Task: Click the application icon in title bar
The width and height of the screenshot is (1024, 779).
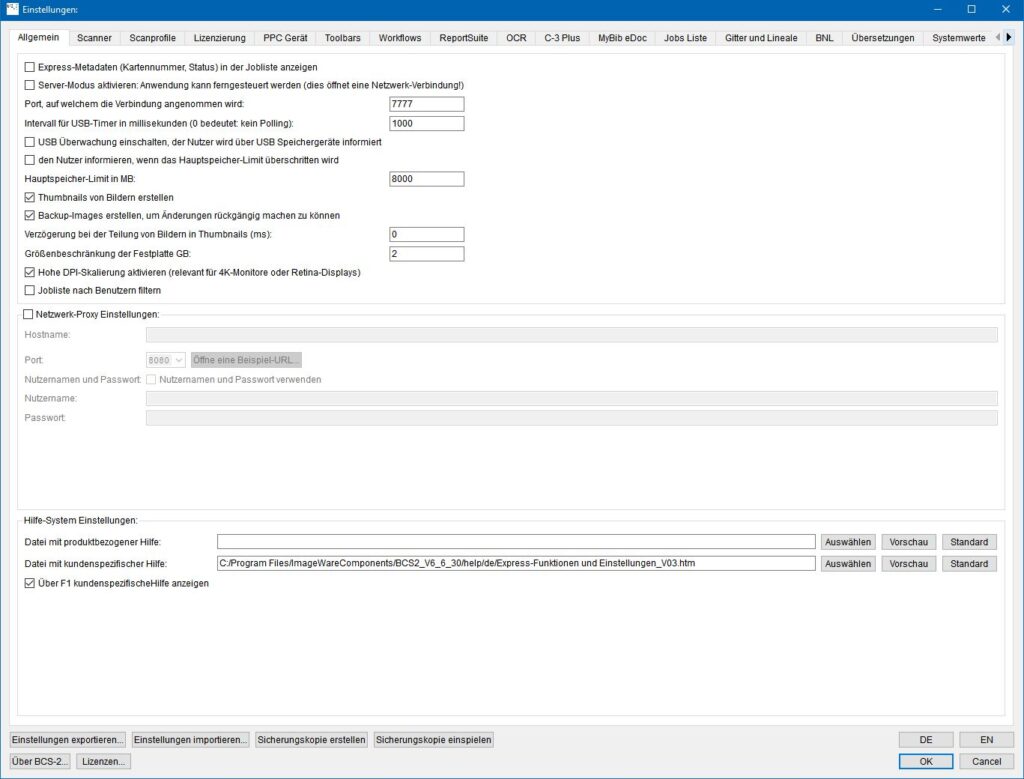Action: 12,9
